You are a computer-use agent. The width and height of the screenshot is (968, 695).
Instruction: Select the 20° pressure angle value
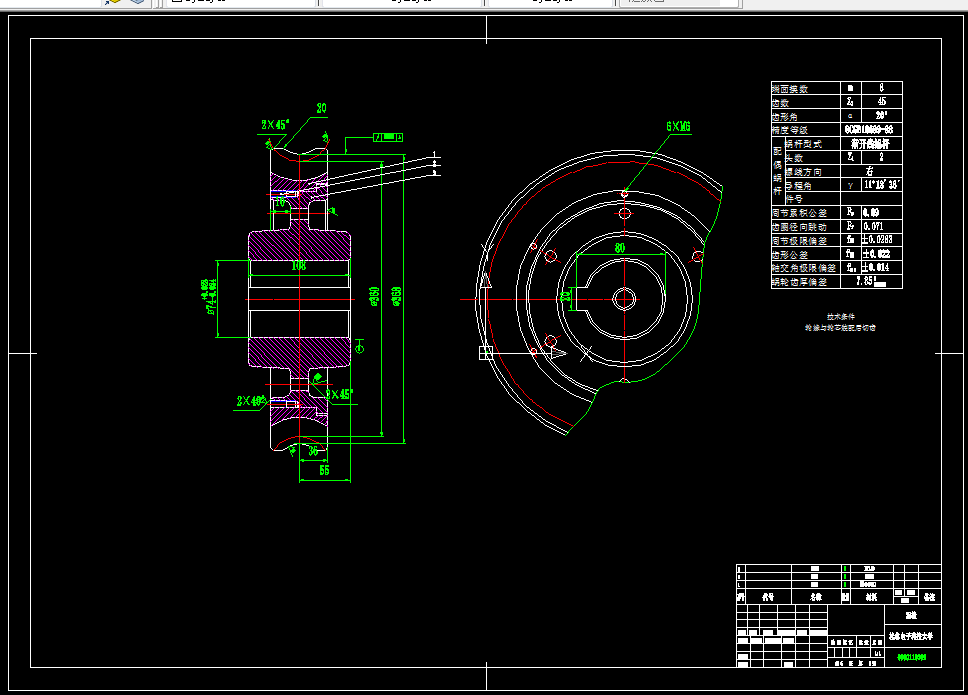[882, 115]
